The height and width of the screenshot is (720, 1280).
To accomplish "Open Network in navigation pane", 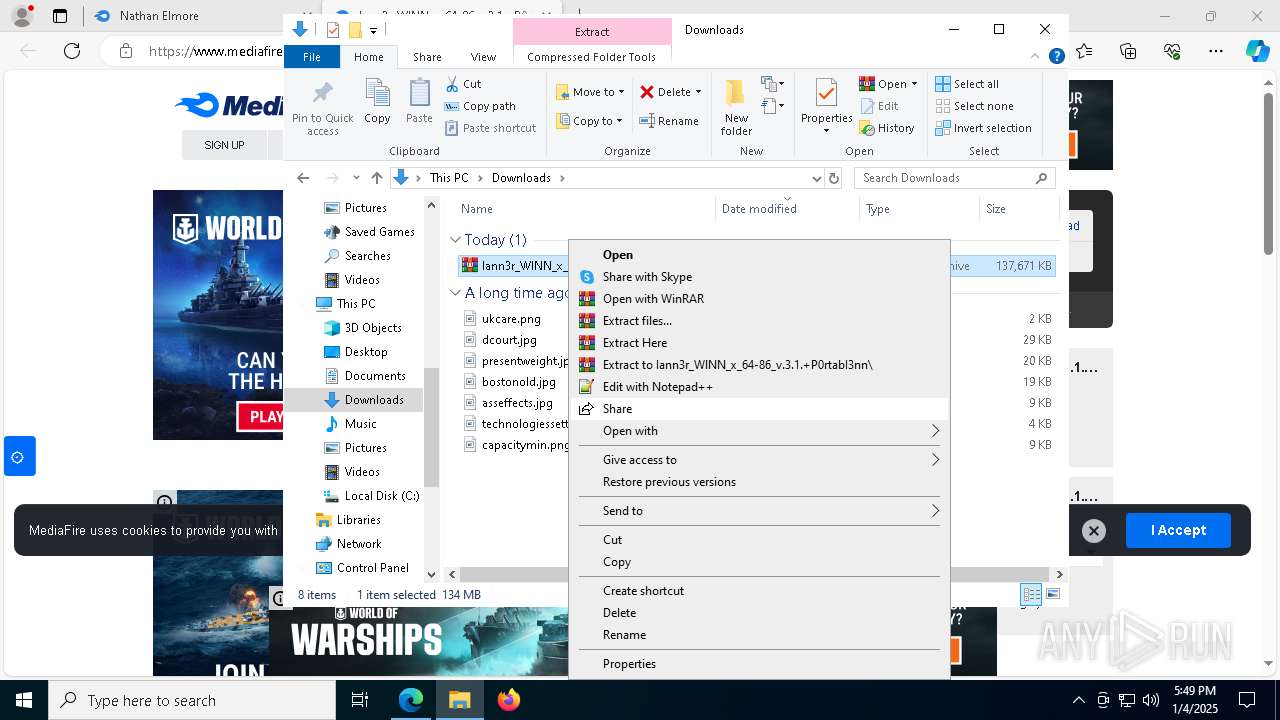I will [x=359, y=544].
